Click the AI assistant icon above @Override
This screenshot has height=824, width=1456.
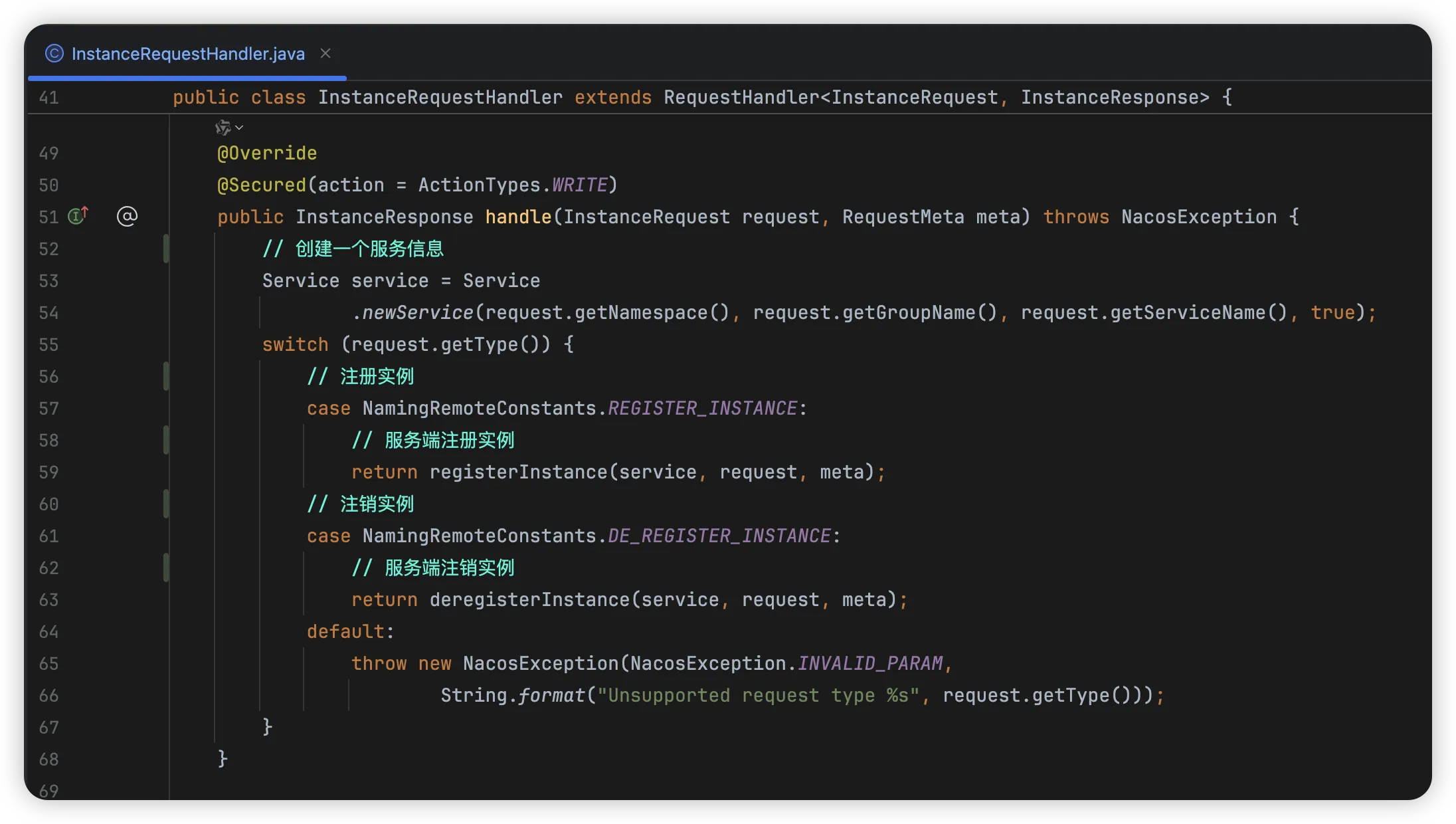(x=223, y=127)
